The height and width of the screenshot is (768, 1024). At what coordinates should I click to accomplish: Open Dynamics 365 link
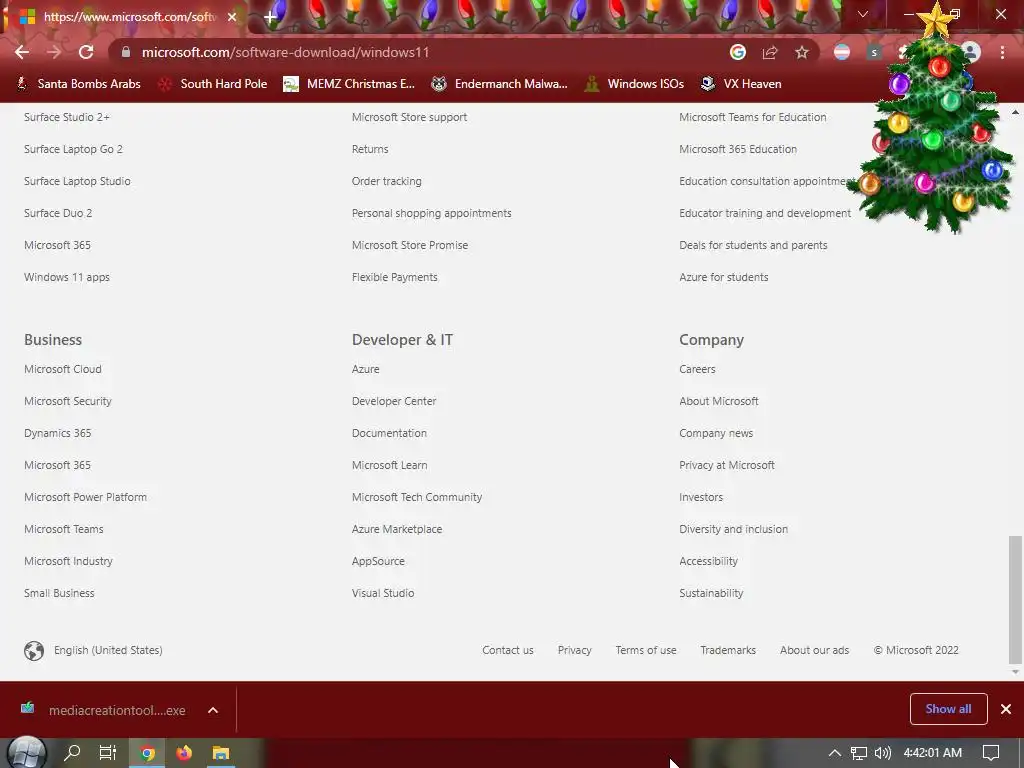57,434
